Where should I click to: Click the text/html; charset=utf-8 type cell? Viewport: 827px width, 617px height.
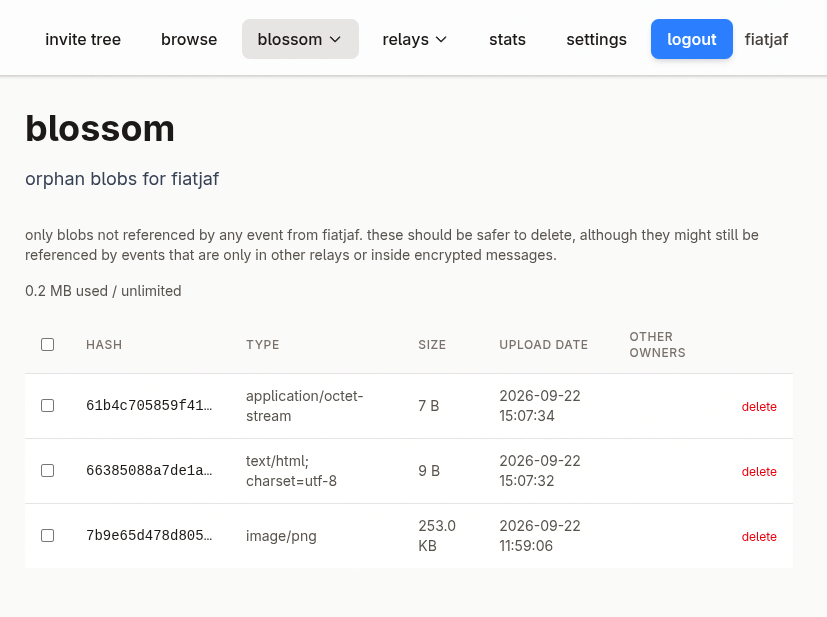291,471
